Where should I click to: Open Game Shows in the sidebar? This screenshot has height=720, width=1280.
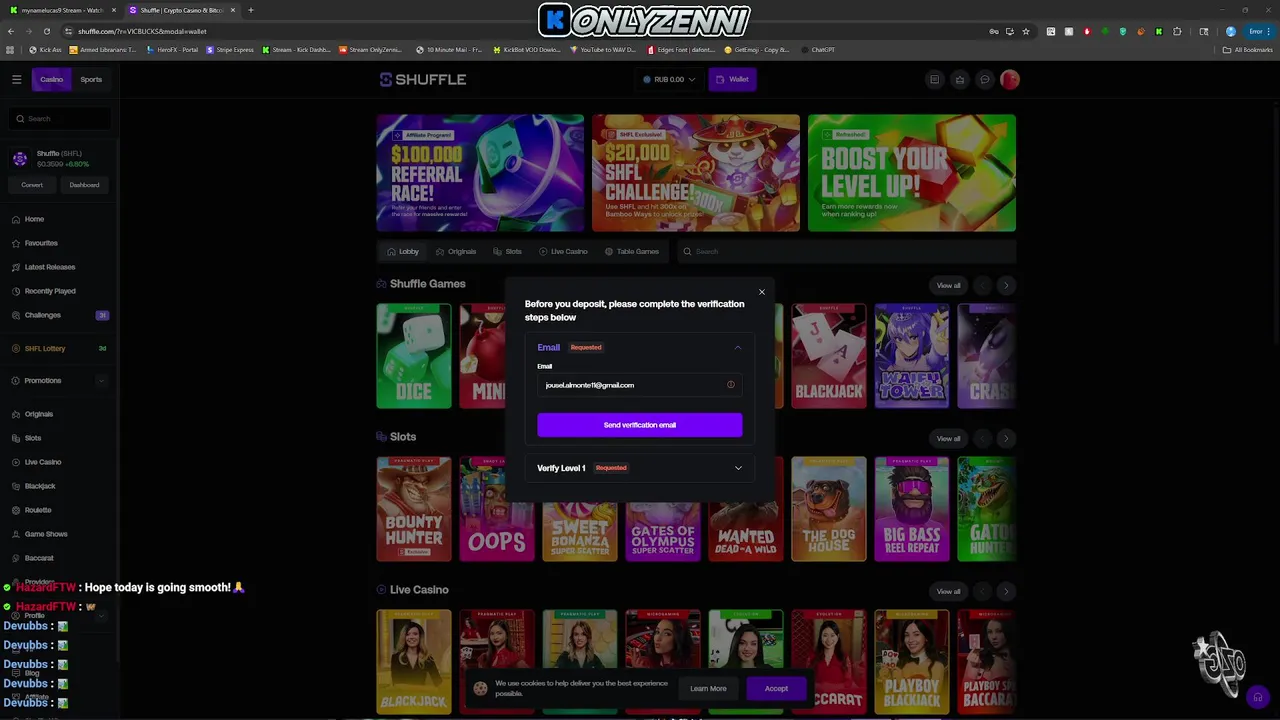pyautogui.click(x=46, y=534)
